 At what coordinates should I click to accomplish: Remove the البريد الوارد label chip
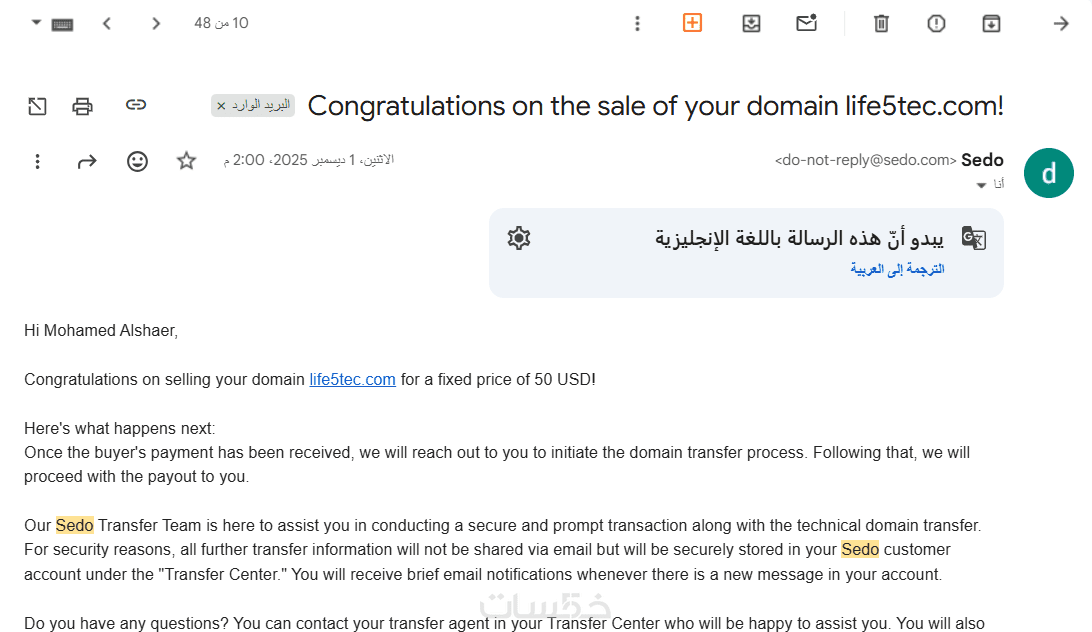(x=222, y=106)
